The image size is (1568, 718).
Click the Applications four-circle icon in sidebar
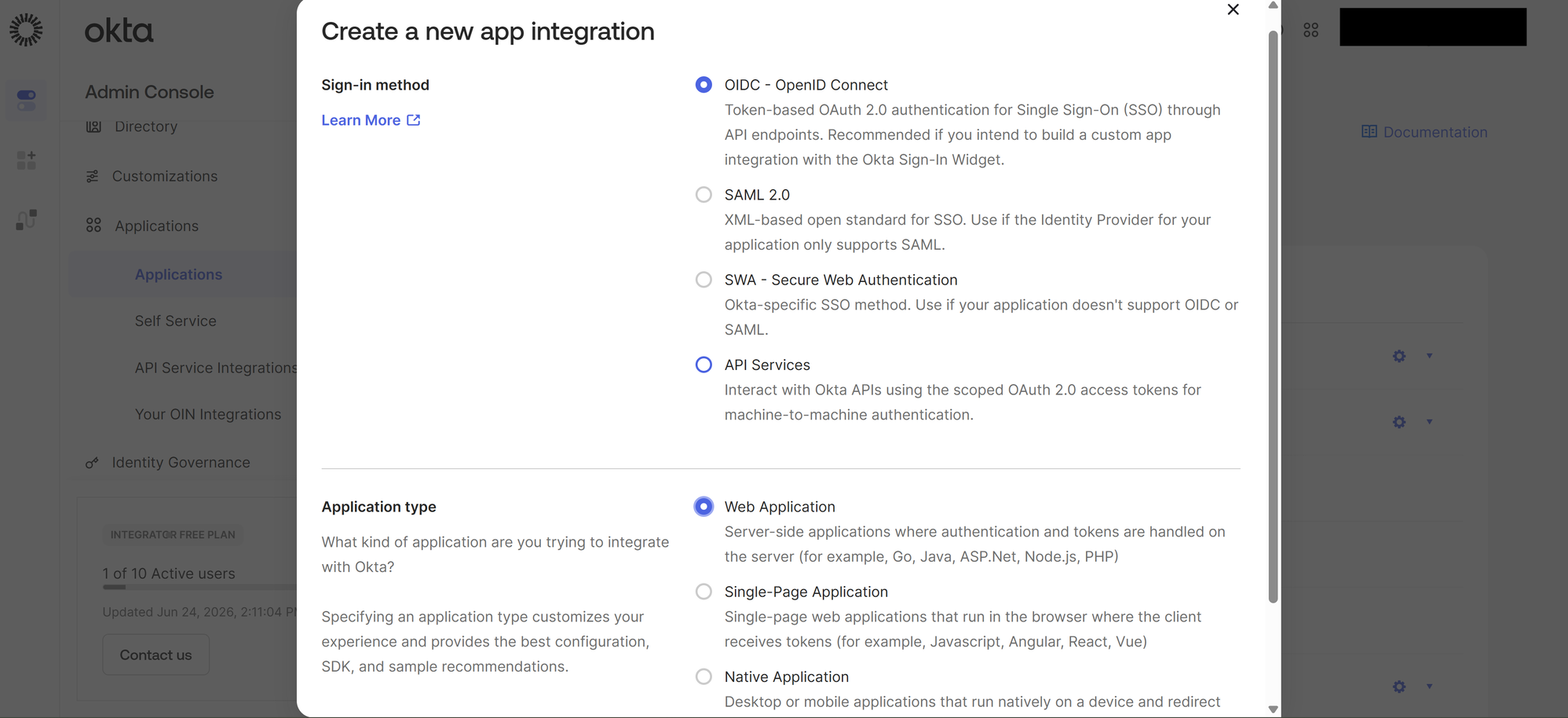point(93,225)
